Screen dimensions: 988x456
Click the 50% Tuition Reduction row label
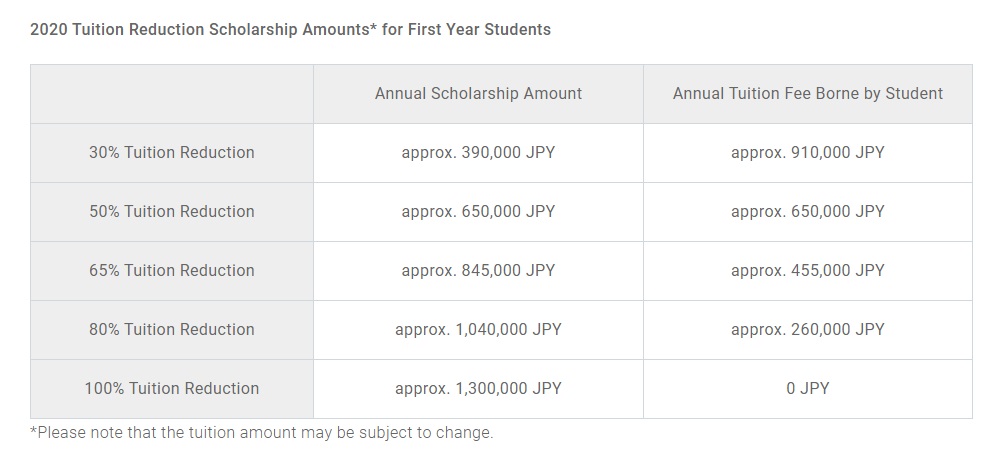(172, 212)
